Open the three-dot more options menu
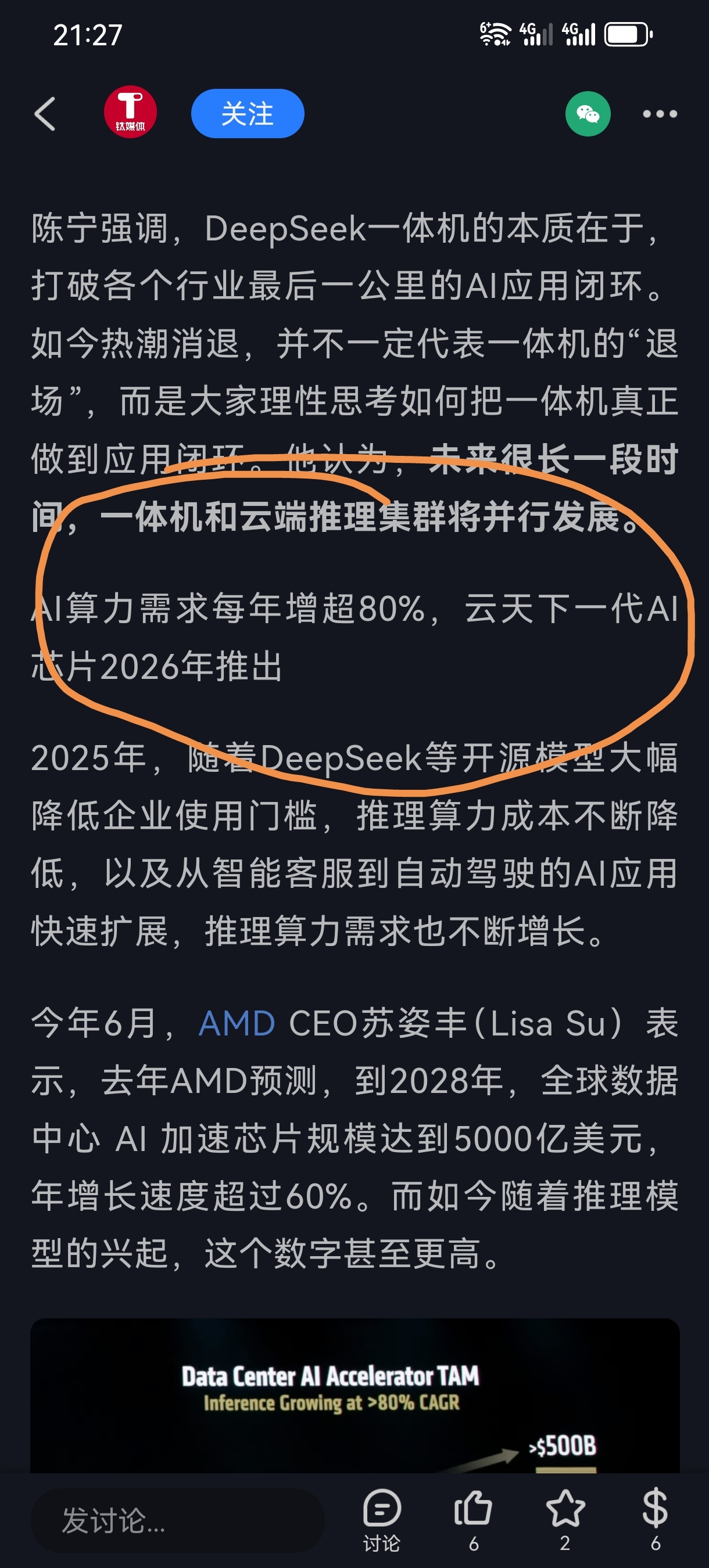 click(x=660, y=114)
